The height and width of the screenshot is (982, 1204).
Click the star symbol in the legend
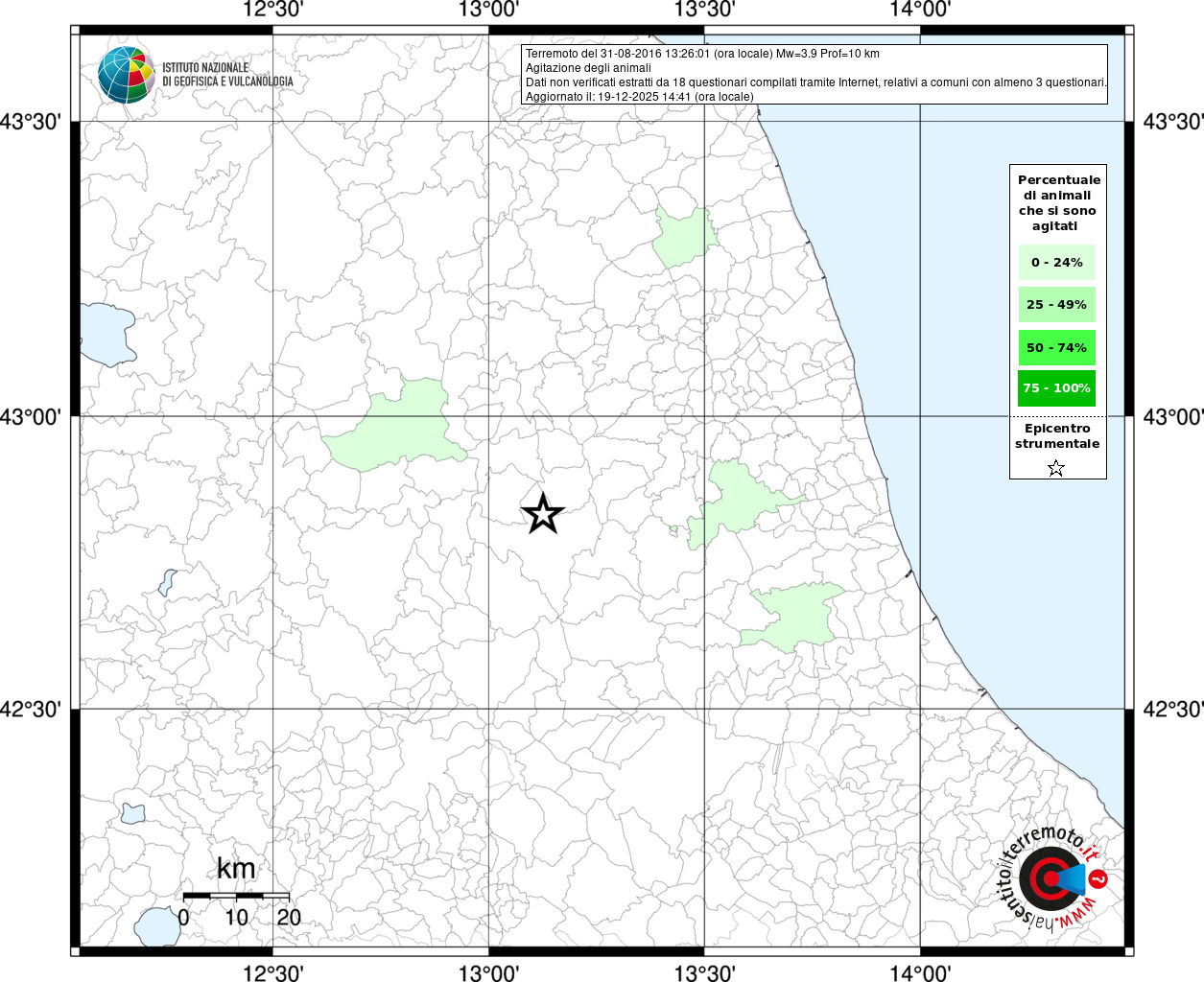(1056, 468)
